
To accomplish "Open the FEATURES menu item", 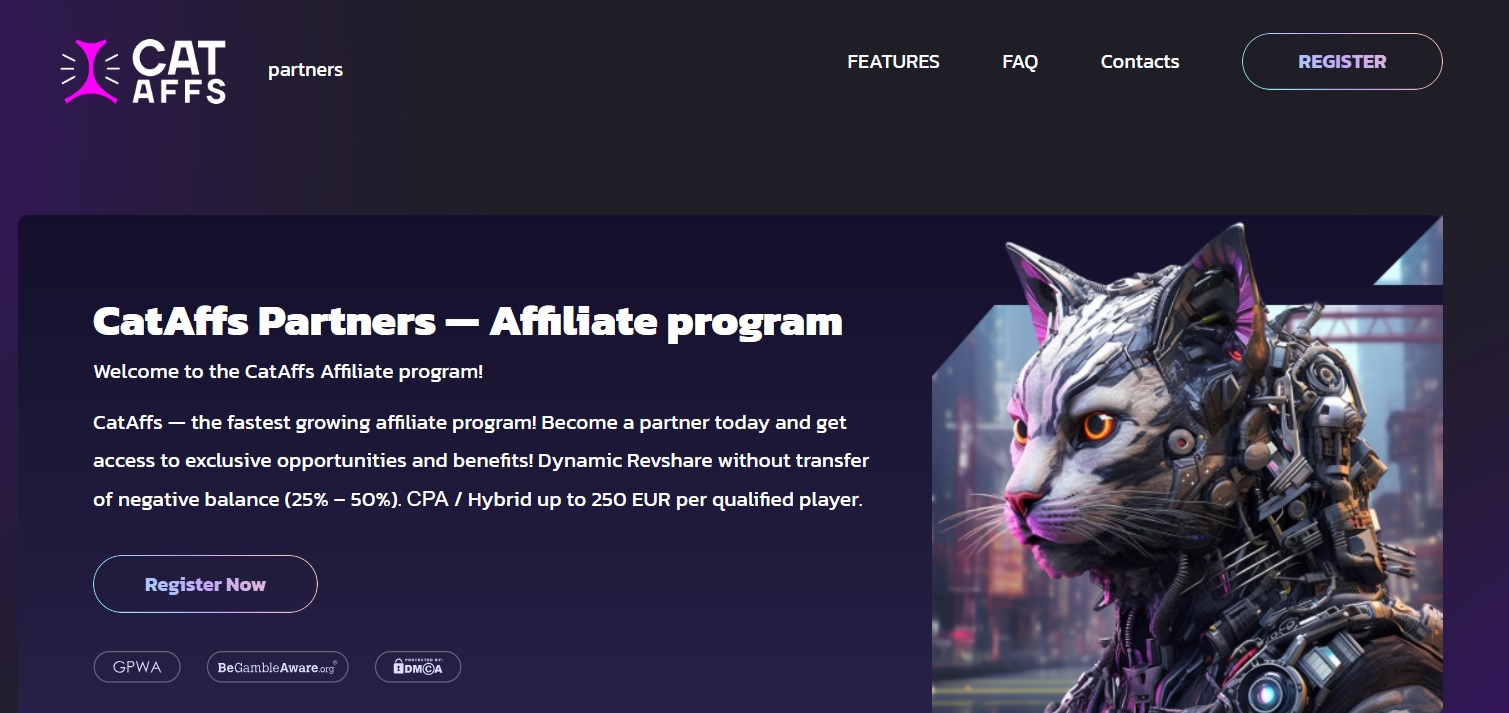I will point(893,62).
